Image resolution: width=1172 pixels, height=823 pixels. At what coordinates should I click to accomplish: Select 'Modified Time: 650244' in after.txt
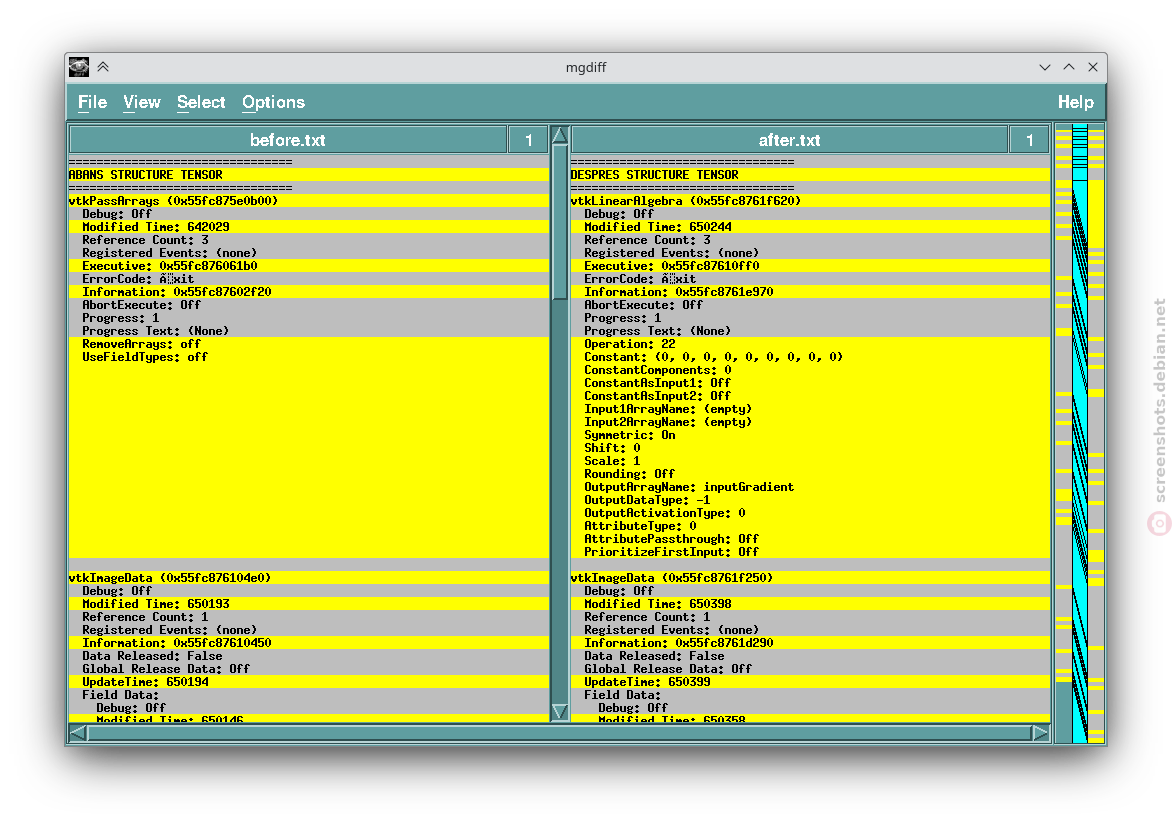coord(810,227)
